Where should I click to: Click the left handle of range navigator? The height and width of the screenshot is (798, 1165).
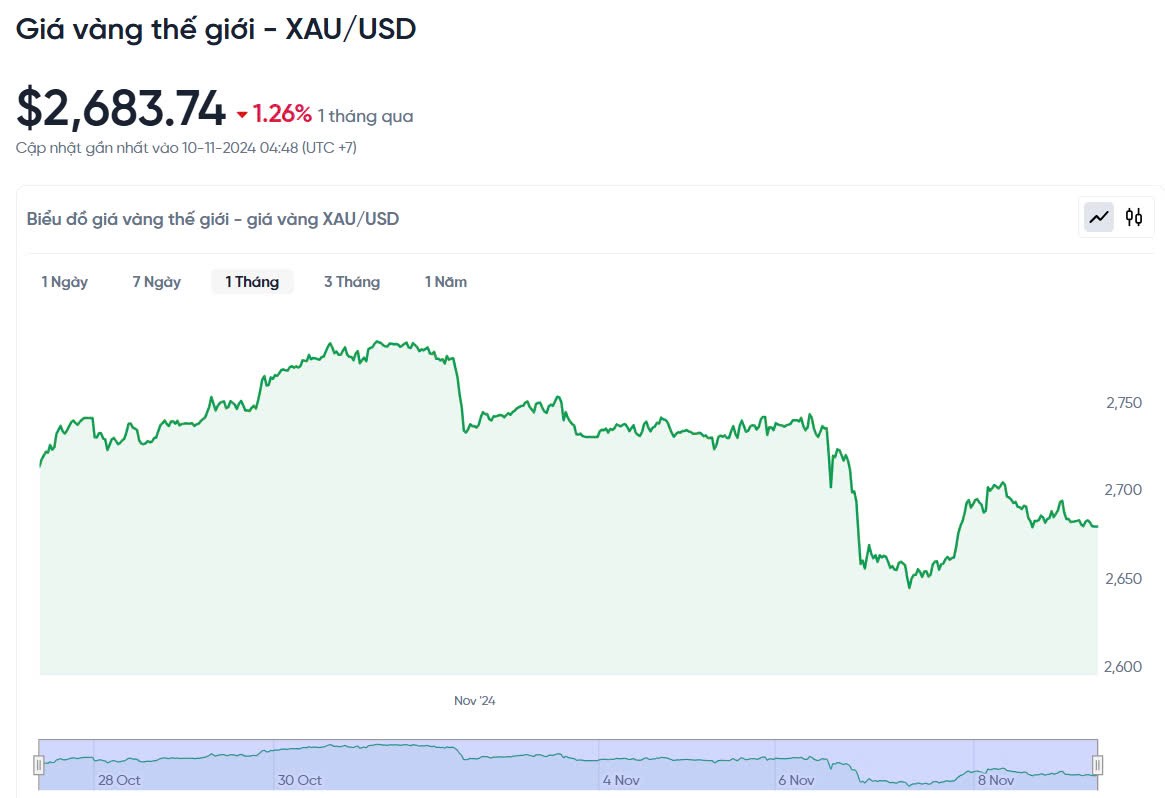pyautogui.click(x=39, y=765)
